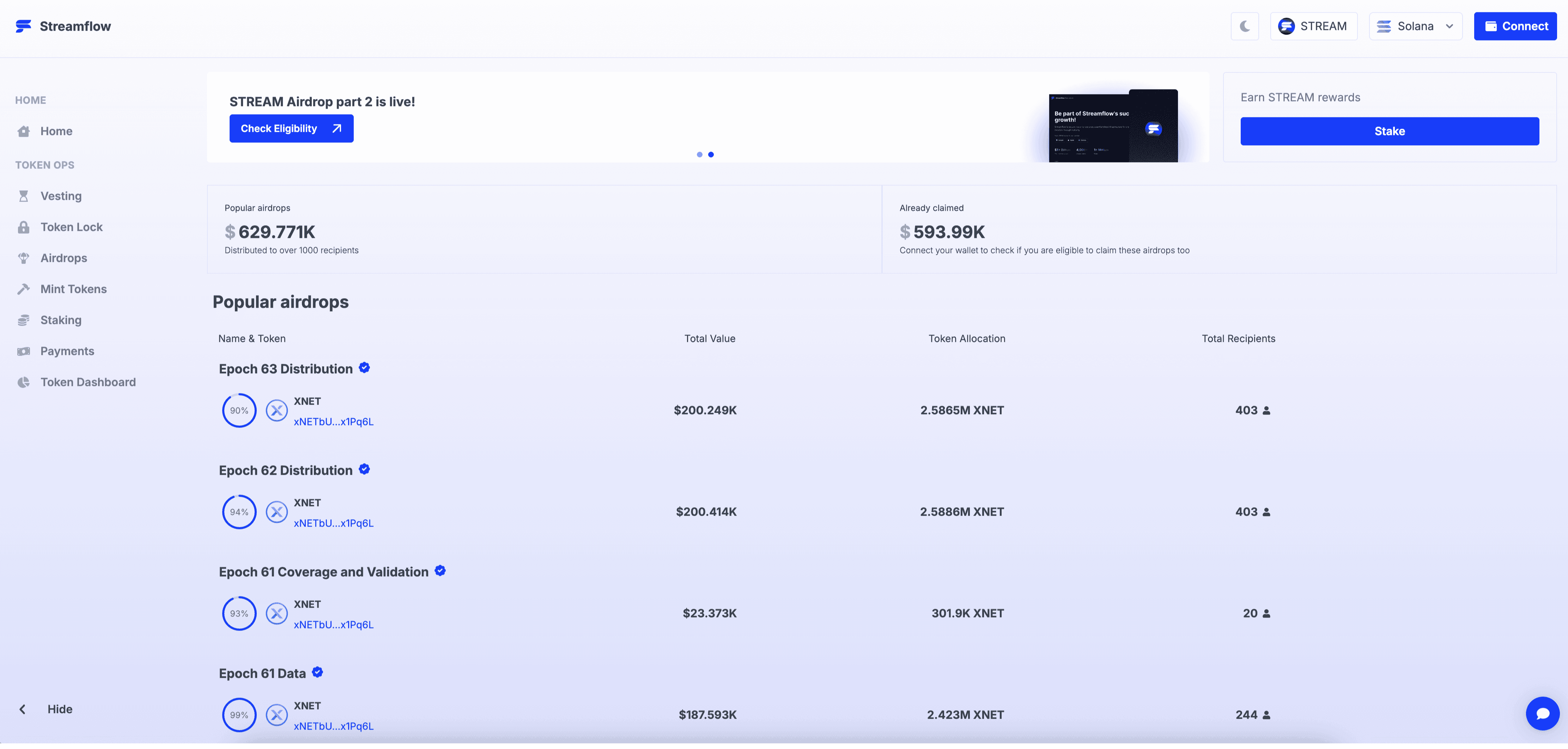The width and height of the screenshot is (1568, 749).
Task: Collapse the sidebar with Hide
Action: click(x=46, y=709)
